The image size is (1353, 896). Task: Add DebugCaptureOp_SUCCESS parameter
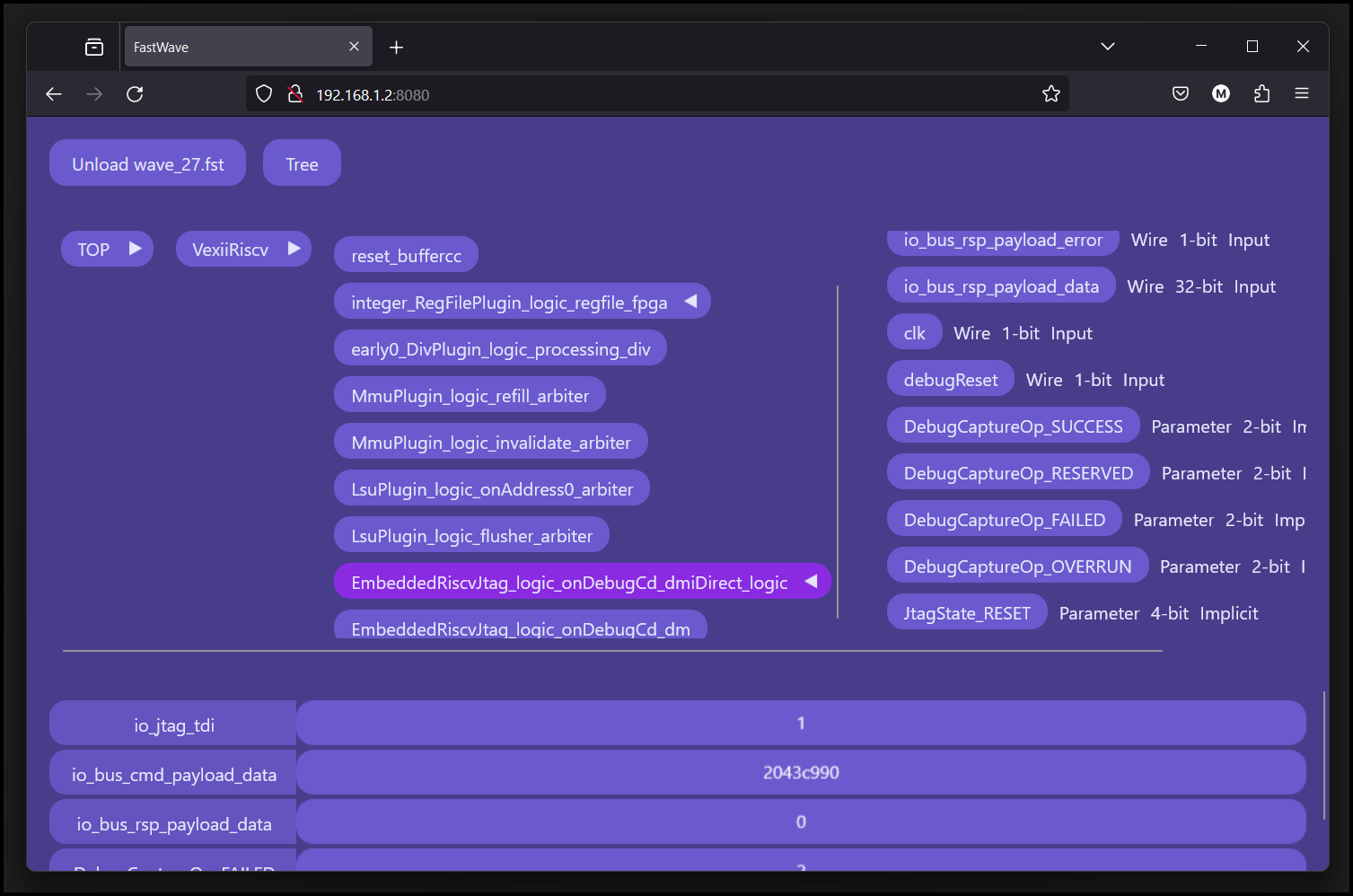pos(1014,426)
